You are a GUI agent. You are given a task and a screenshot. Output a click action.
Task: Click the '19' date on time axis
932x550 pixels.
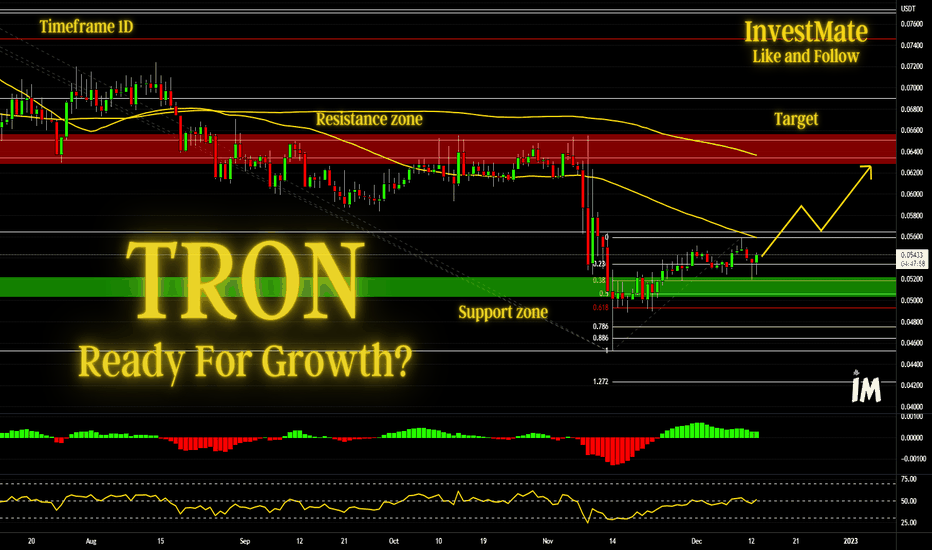pyautogui.click(x=483, y=541)
